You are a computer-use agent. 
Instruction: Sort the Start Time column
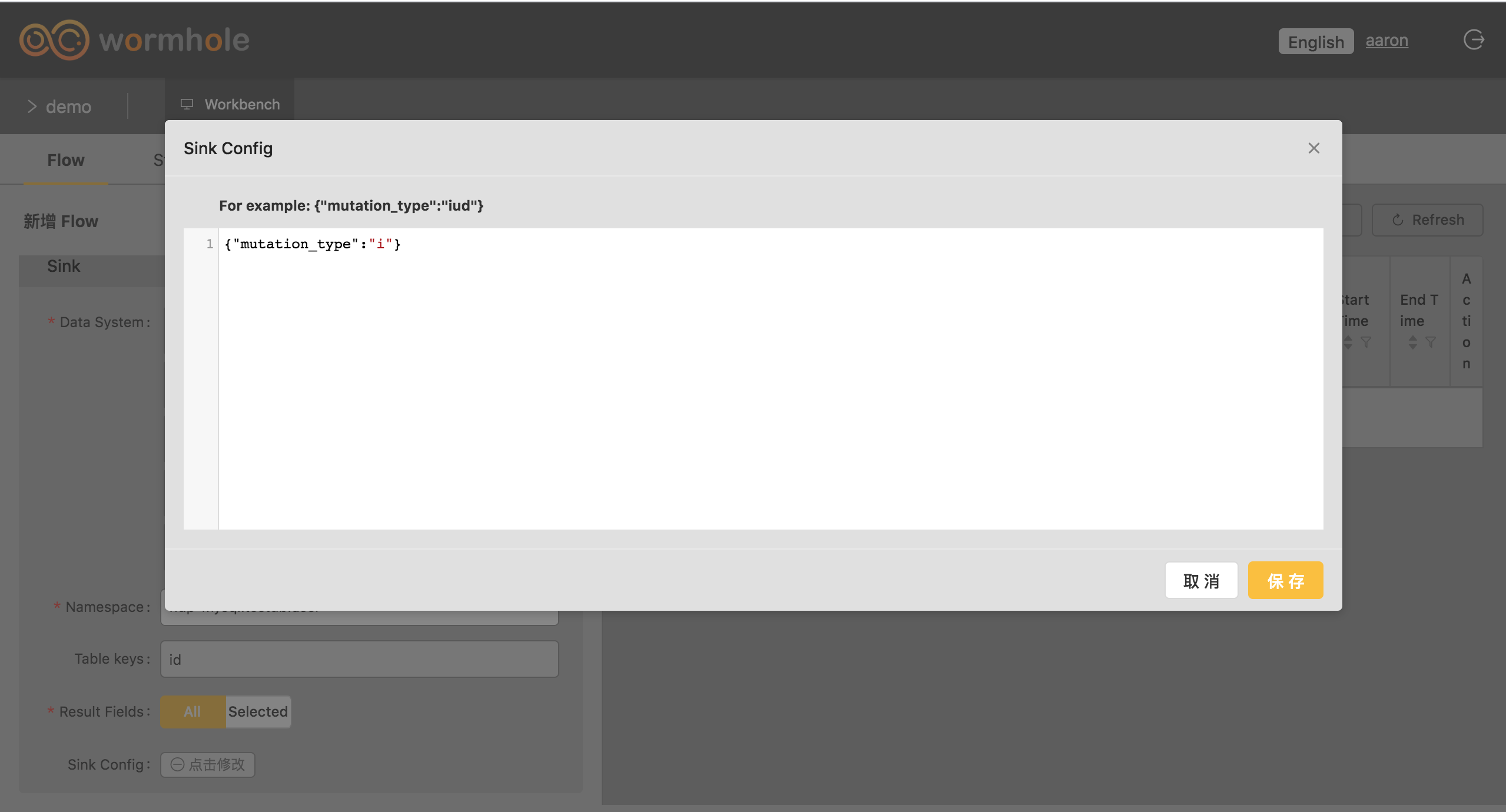click(1348, 342)
